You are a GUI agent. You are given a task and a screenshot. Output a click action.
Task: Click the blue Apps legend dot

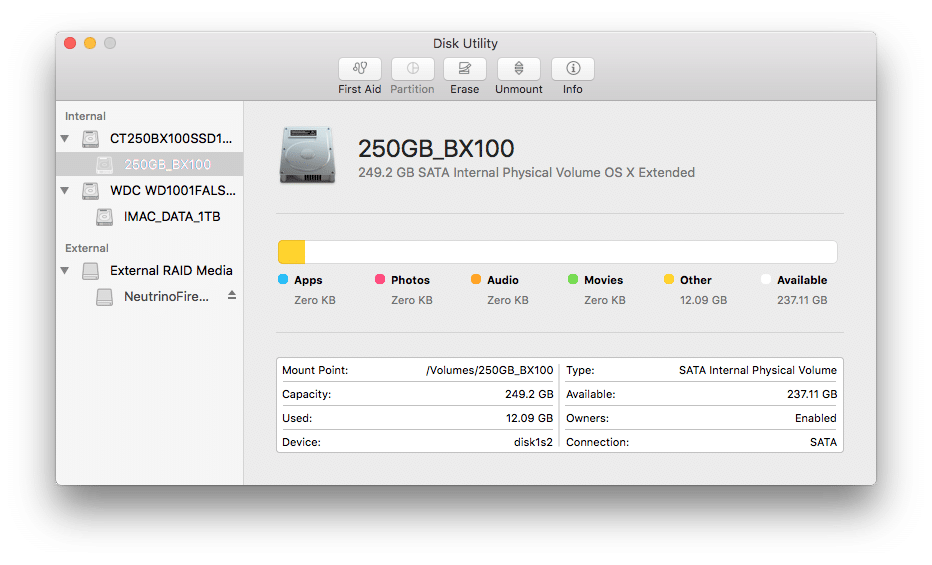pyautogui.click(x=283, y=280)
